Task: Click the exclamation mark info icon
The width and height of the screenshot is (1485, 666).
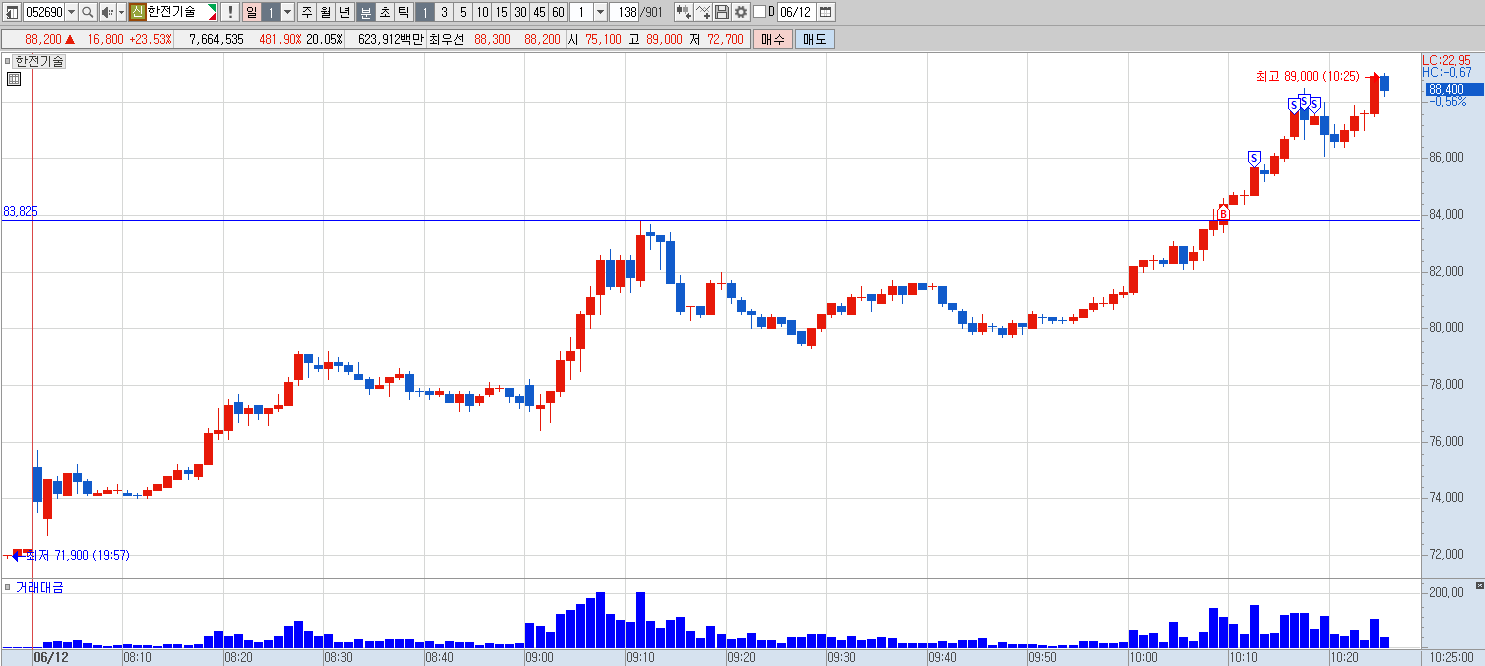Action: click(230, 12)
